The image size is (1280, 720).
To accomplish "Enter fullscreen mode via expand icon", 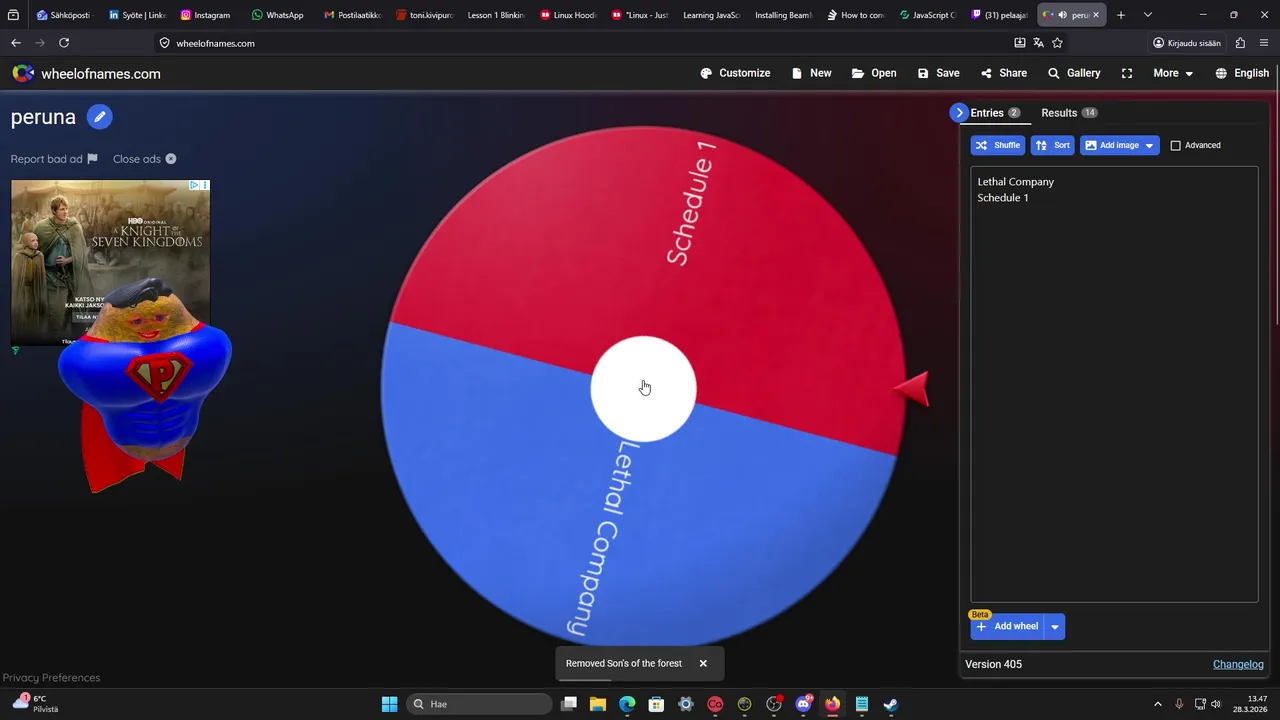I will click(x=1127, y=73).
